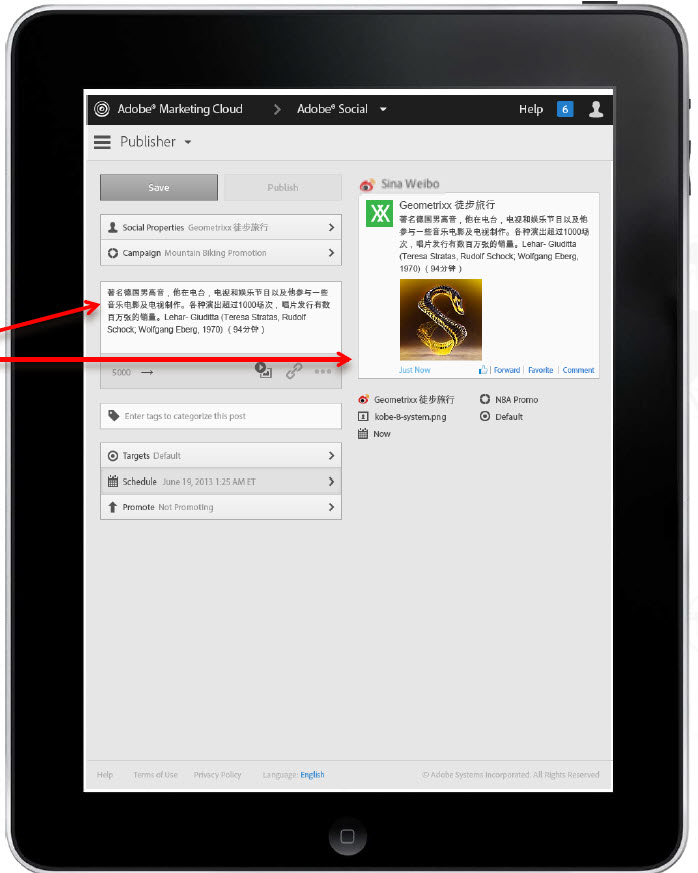698x873 pixels.
Task: Open the Adobe Social dropdown arrow
Action: (x=383, y=109)
